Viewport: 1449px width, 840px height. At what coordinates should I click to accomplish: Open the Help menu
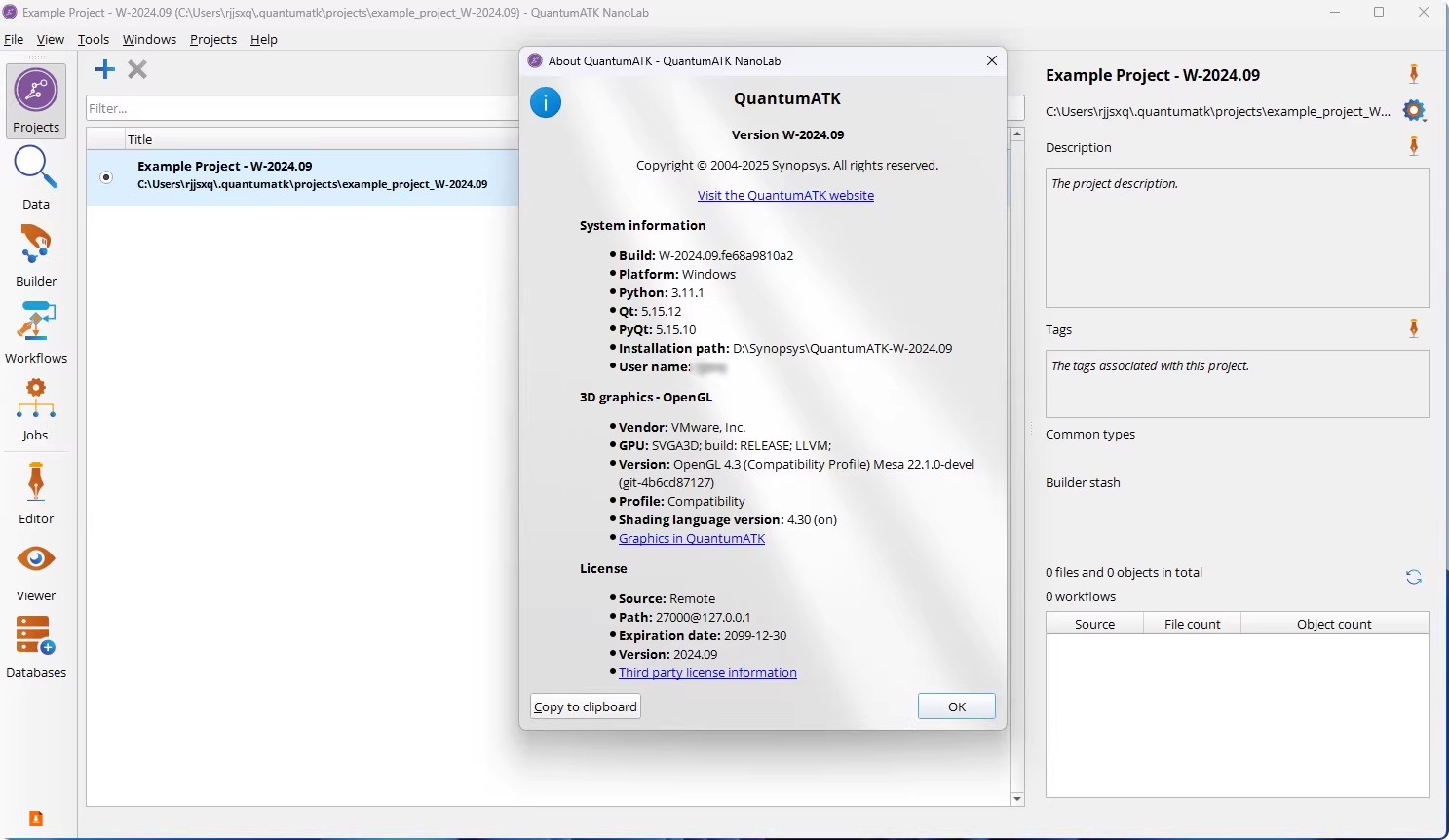click(x=264, y=39)
